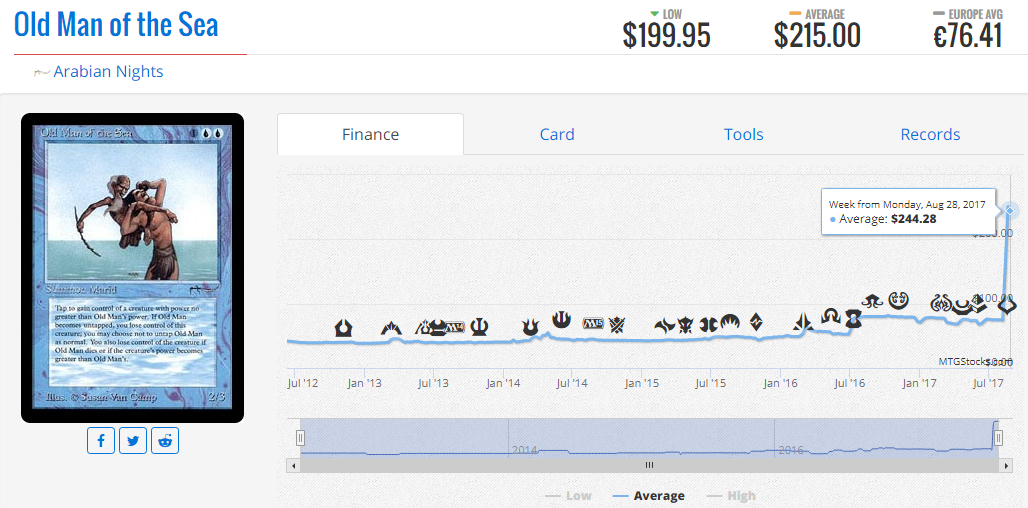This screenshot has width=1028, height=508.
Task: Click the chart scrollbar's right arrow
Action: tap(1006, 465)
